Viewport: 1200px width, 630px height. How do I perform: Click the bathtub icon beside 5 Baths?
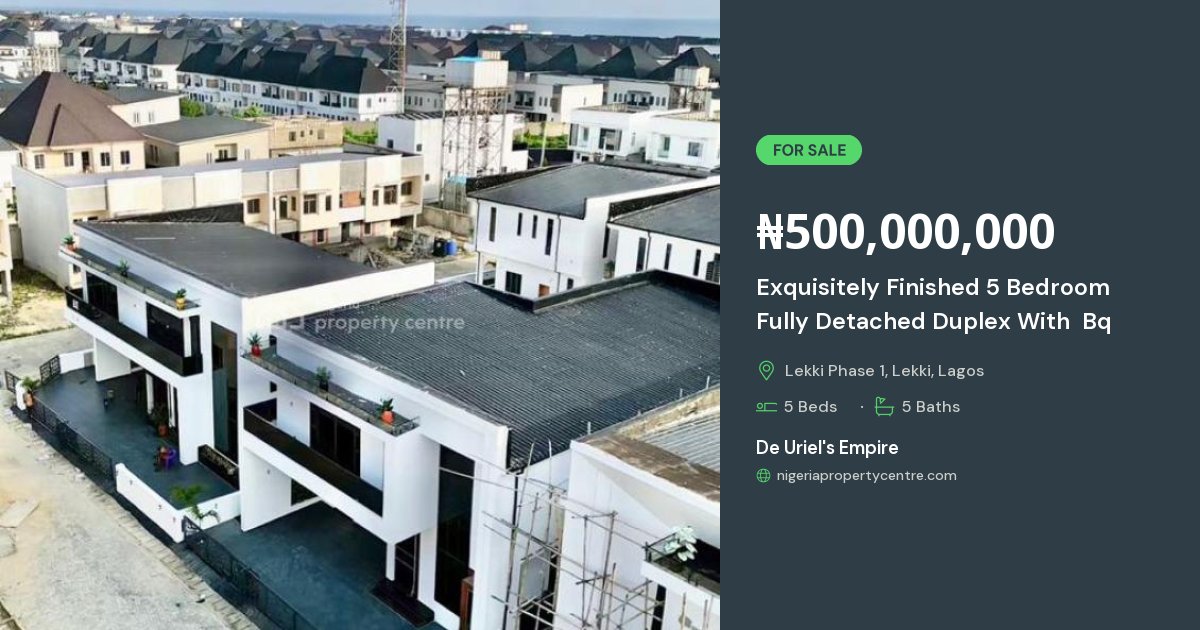tap(884, 406)
